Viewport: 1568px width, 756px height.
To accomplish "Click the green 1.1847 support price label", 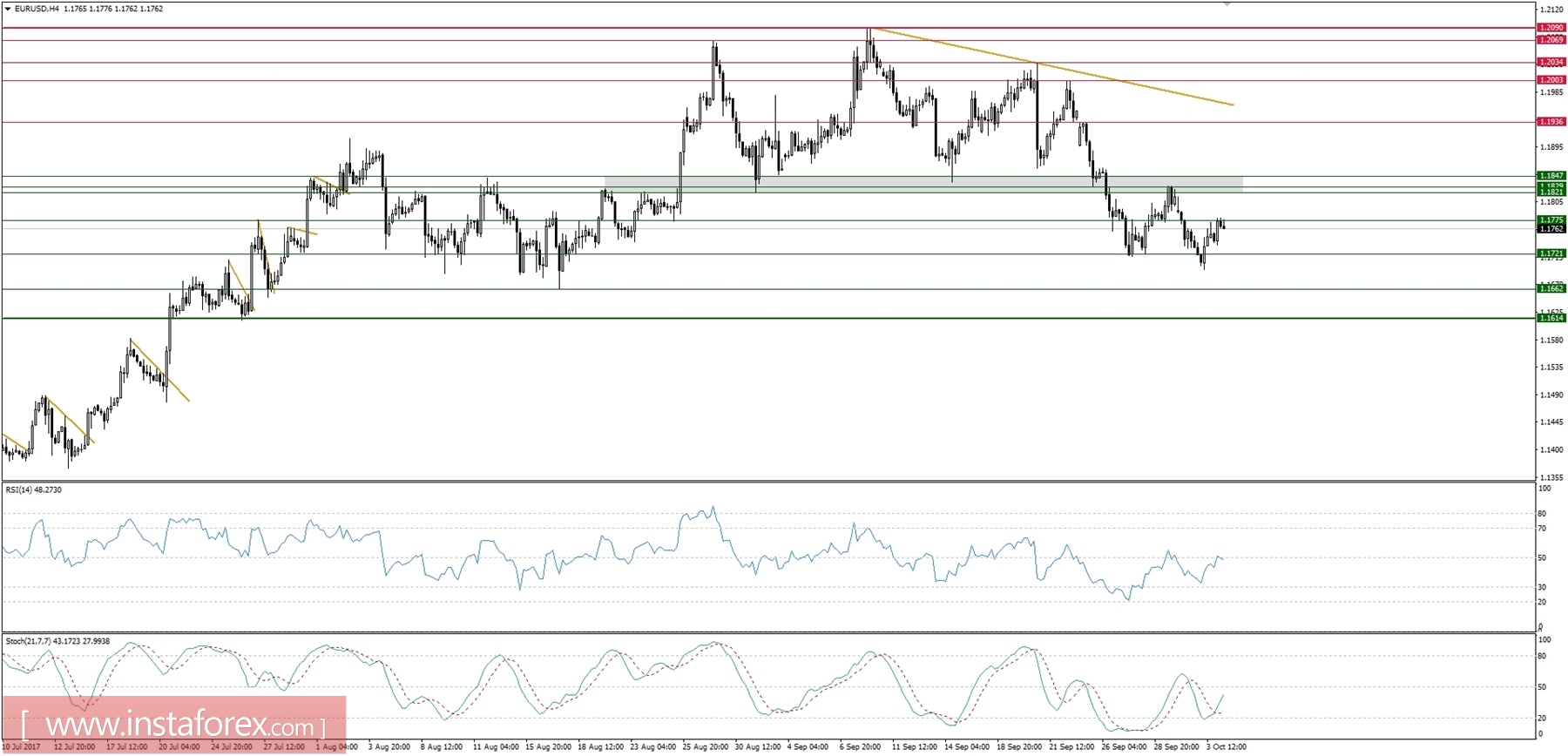I will click(x=1551, y=176).
